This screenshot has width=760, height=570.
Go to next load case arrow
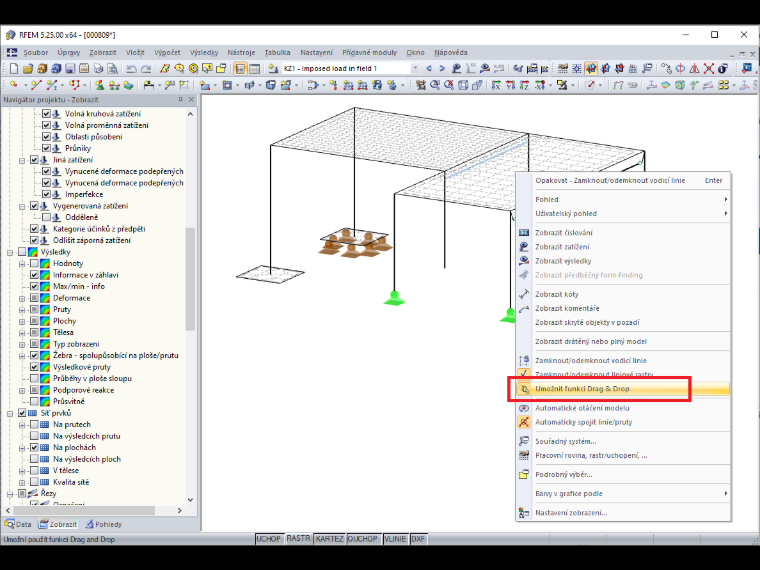tap(442, 69)
